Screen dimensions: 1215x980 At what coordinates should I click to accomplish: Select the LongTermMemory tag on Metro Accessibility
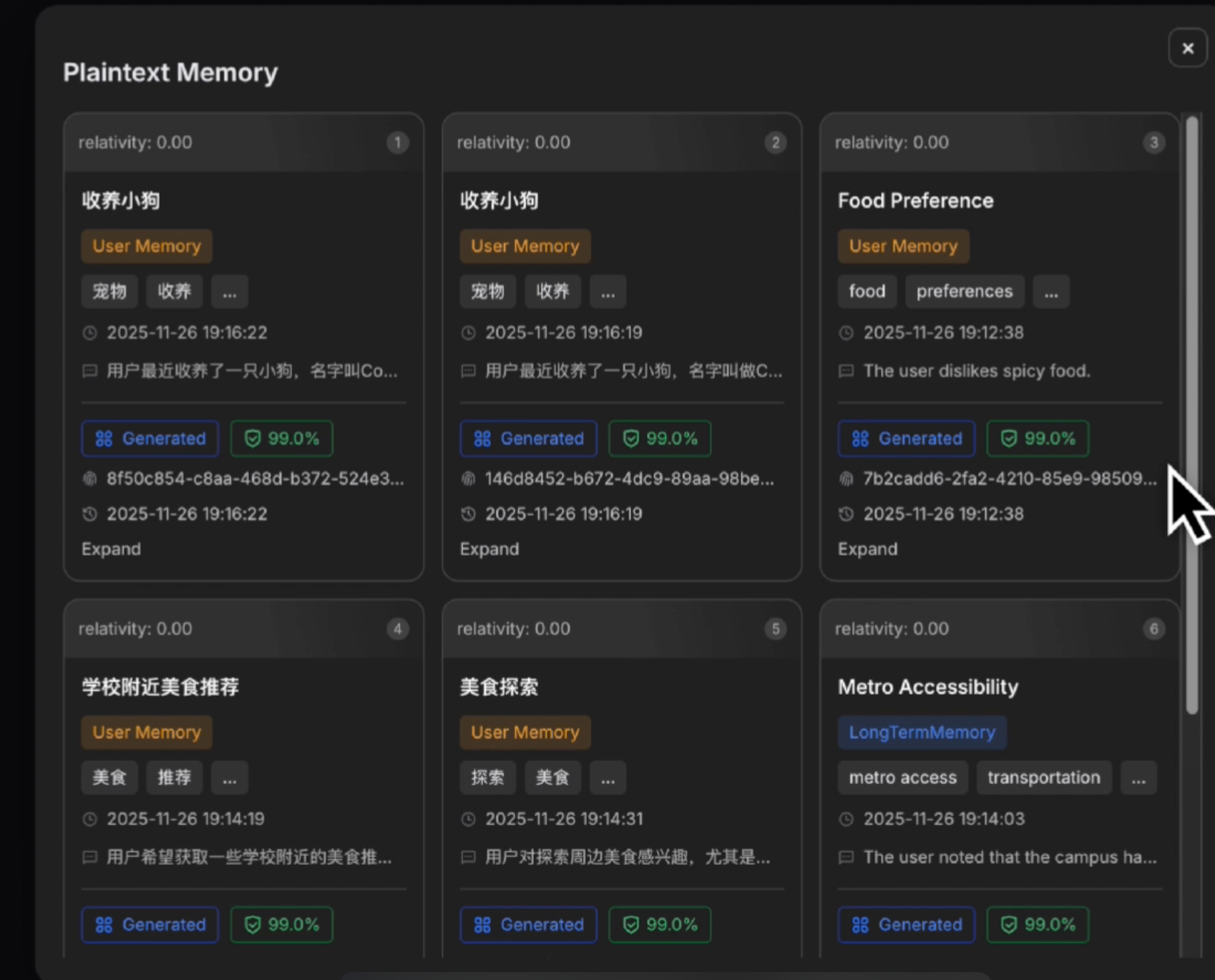[922, 732]
